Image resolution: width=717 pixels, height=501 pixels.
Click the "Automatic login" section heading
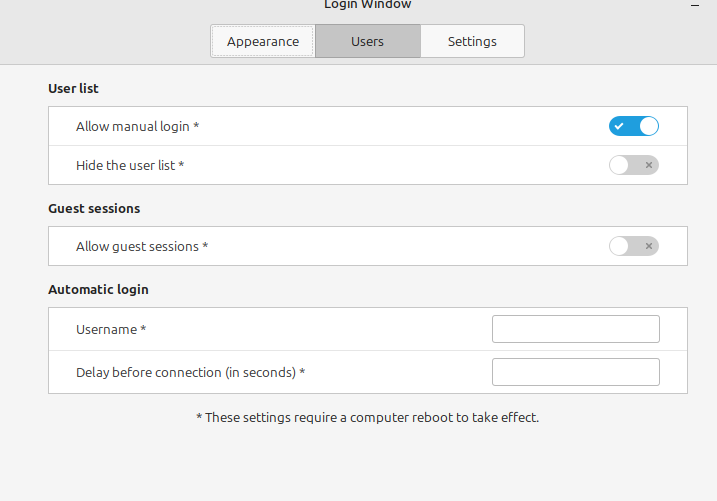pos(98,290)
